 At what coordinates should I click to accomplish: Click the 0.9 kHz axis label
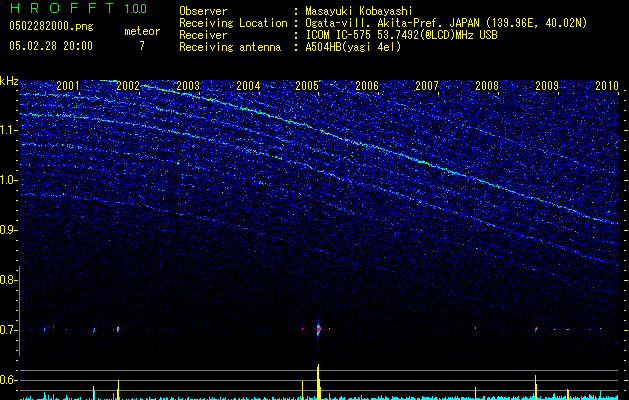(x=7, y=230)
